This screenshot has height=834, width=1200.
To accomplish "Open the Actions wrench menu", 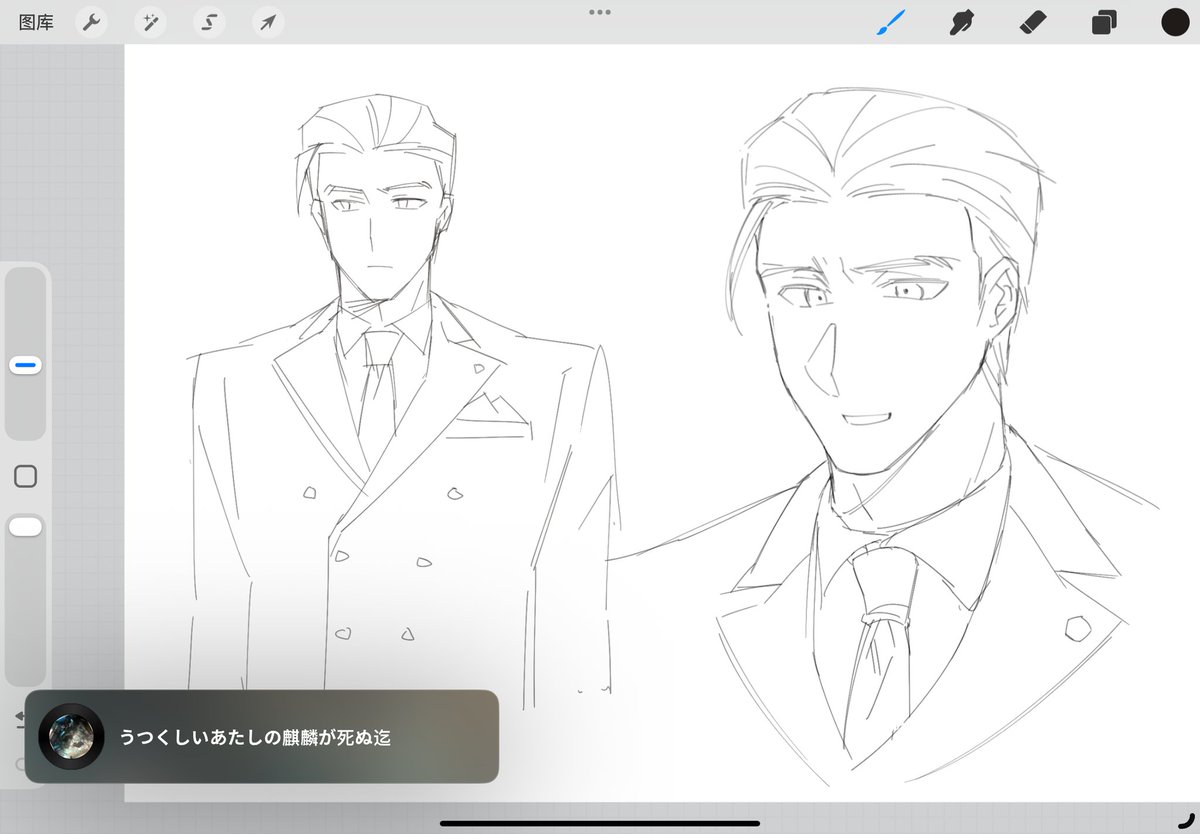I will [x=91, y=22].
